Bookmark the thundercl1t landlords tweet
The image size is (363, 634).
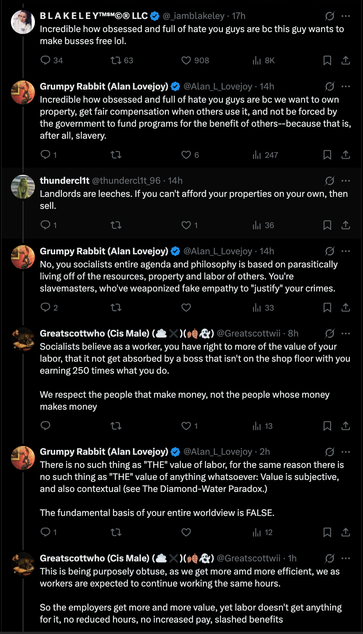(327, 225)
